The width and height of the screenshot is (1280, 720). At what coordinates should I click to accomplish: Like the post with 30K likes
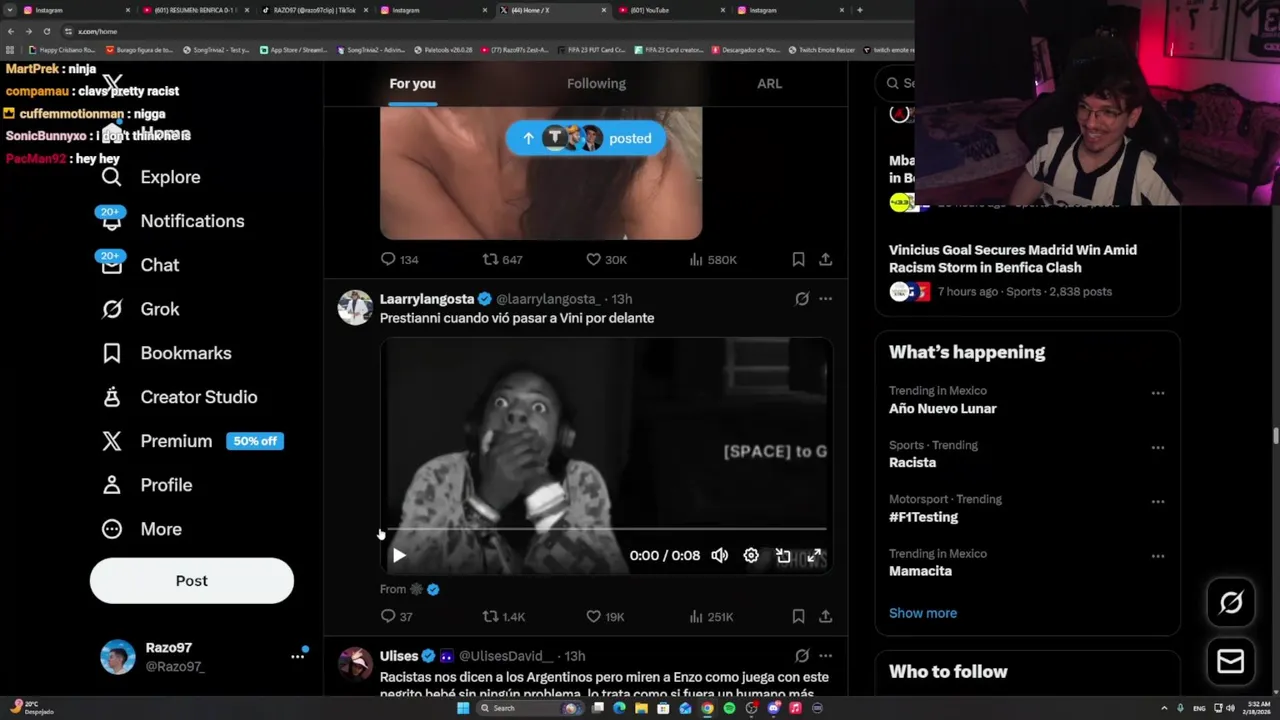coord(606,259)
